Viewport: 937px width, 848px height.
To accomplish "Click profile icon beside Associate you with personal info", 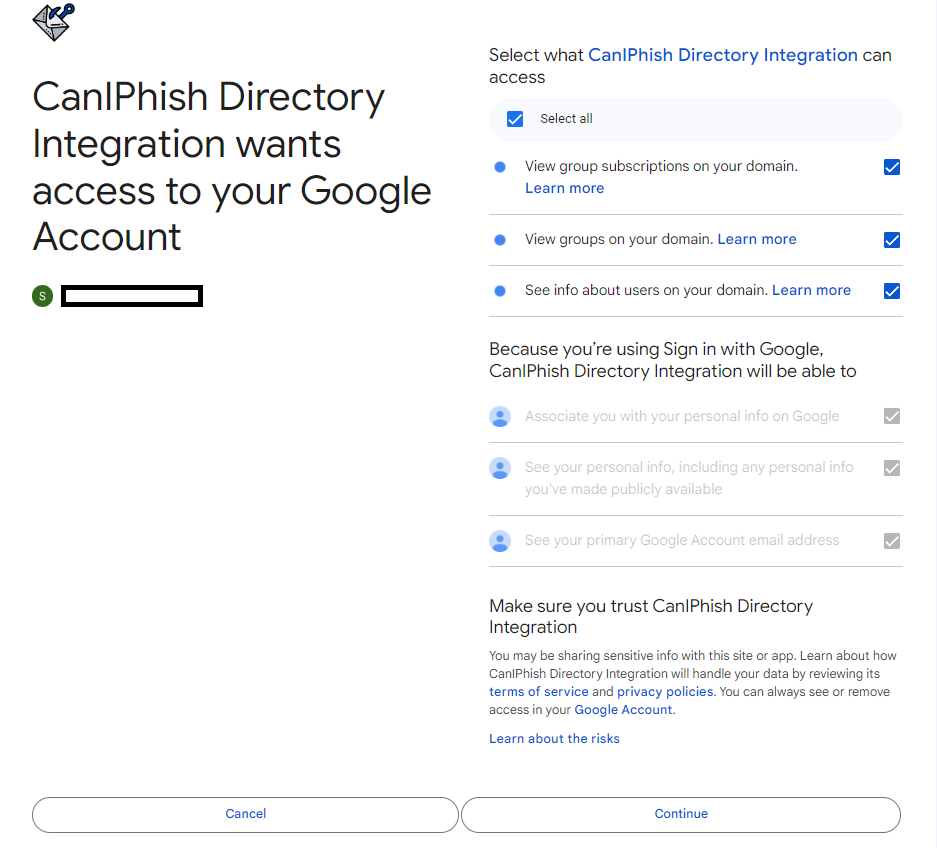I will coord(500,417).
